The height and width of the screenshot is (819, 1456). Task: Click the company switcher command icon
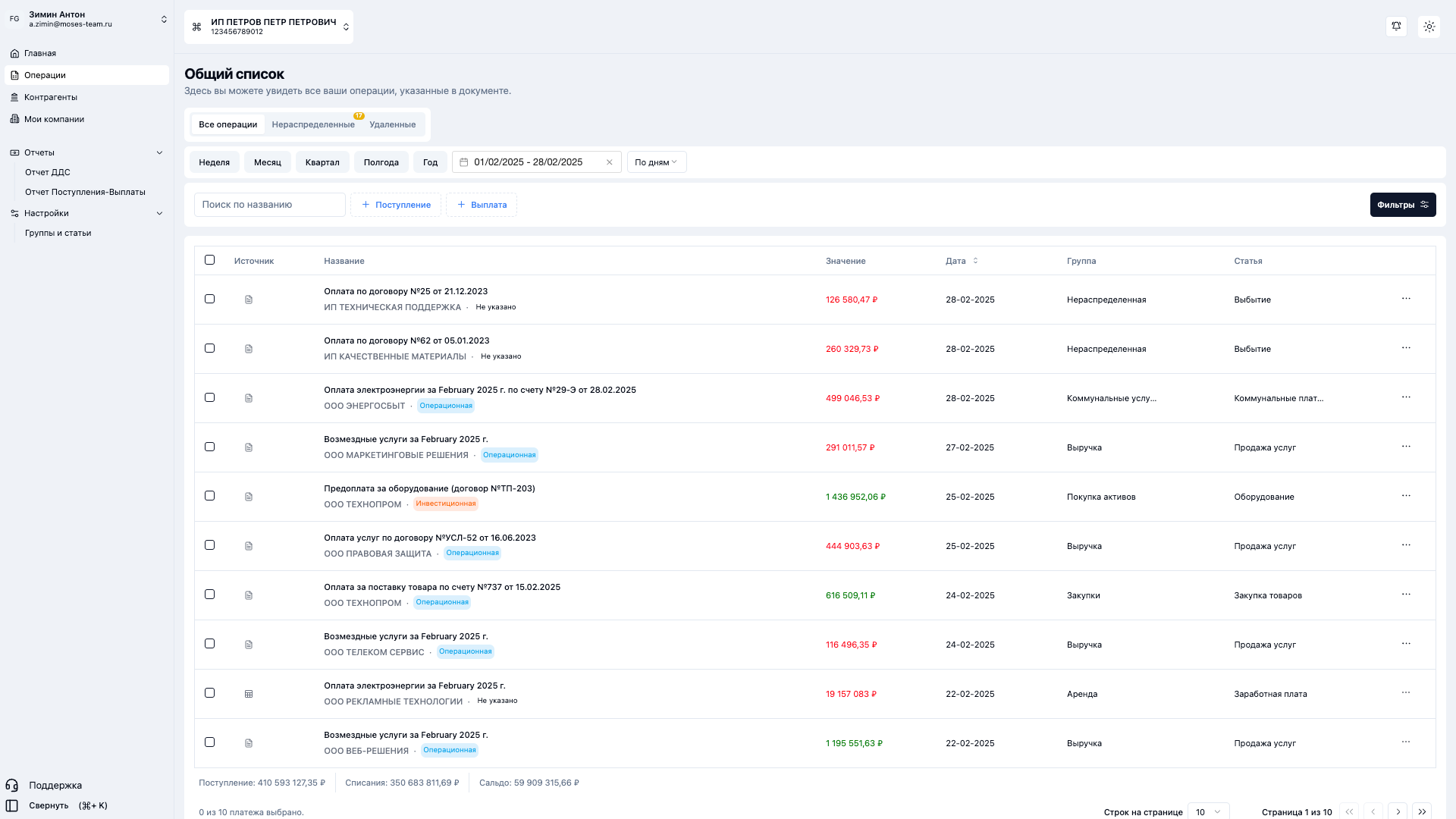point(197,27)
